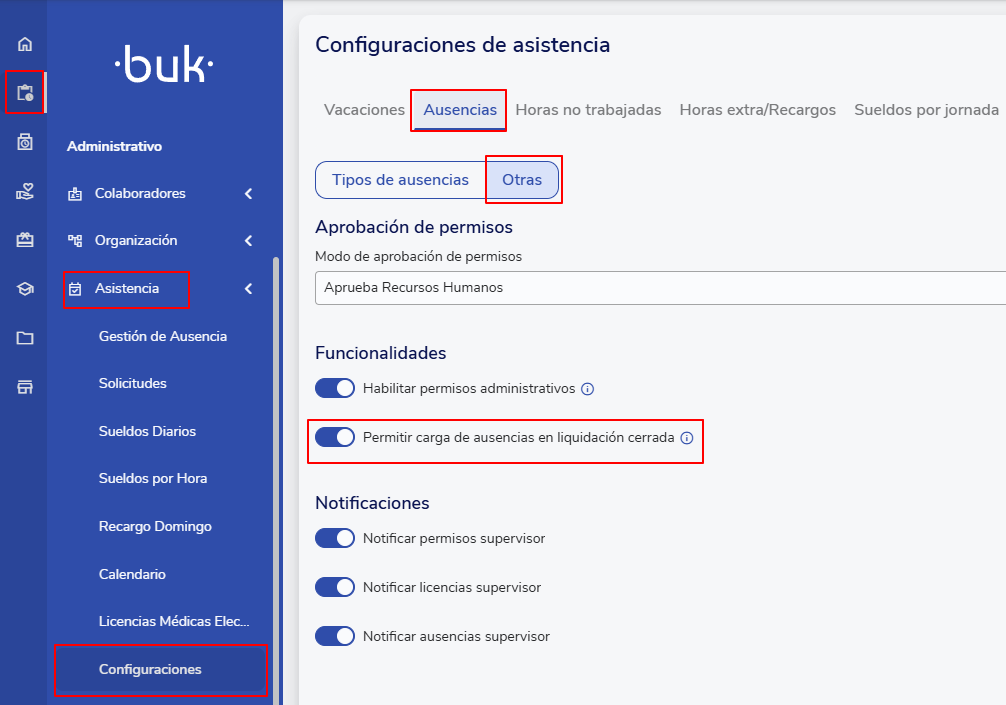Open the folder icon in sidebar

25,338
